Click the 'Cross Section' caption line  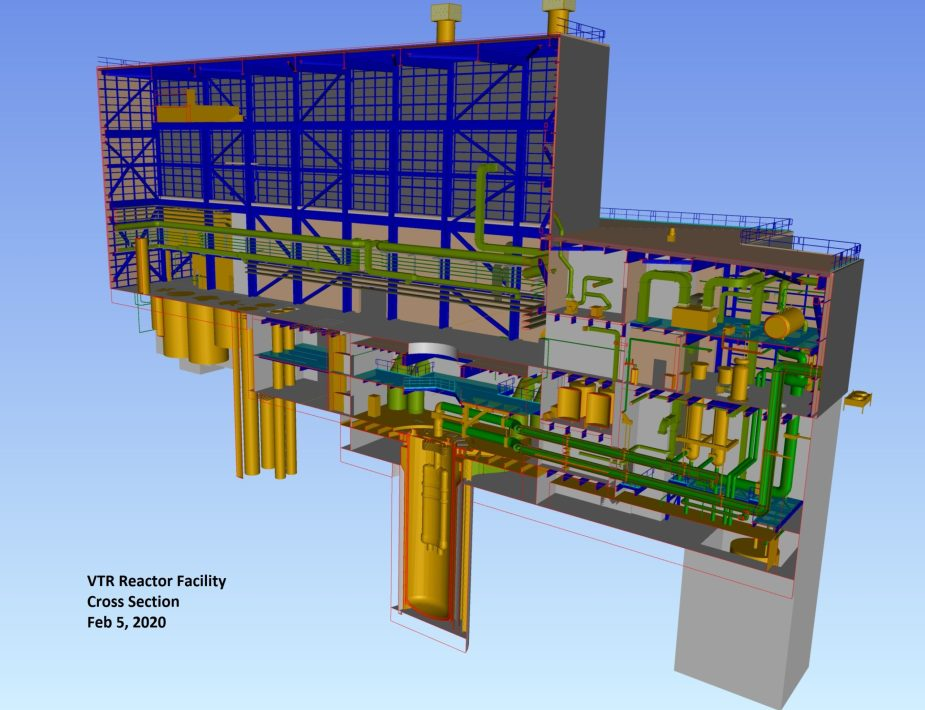(x=133, y=601)
